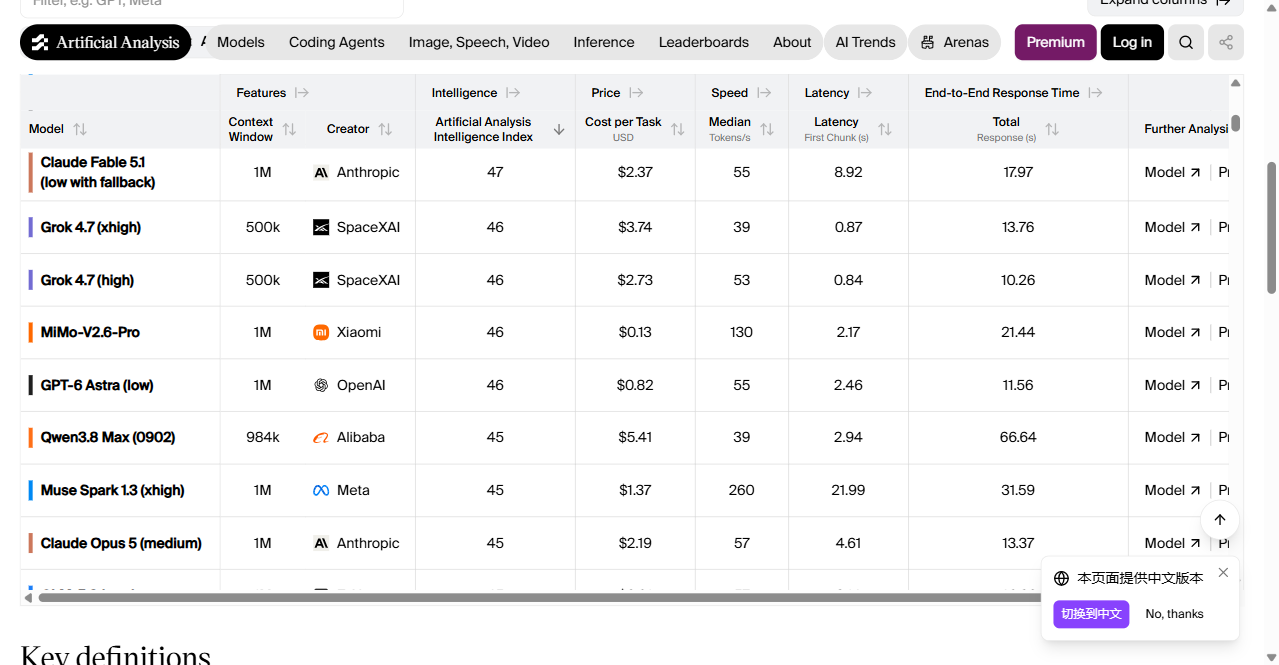Expand the Price column group
1279x665 pixels.
coord(636,93)
